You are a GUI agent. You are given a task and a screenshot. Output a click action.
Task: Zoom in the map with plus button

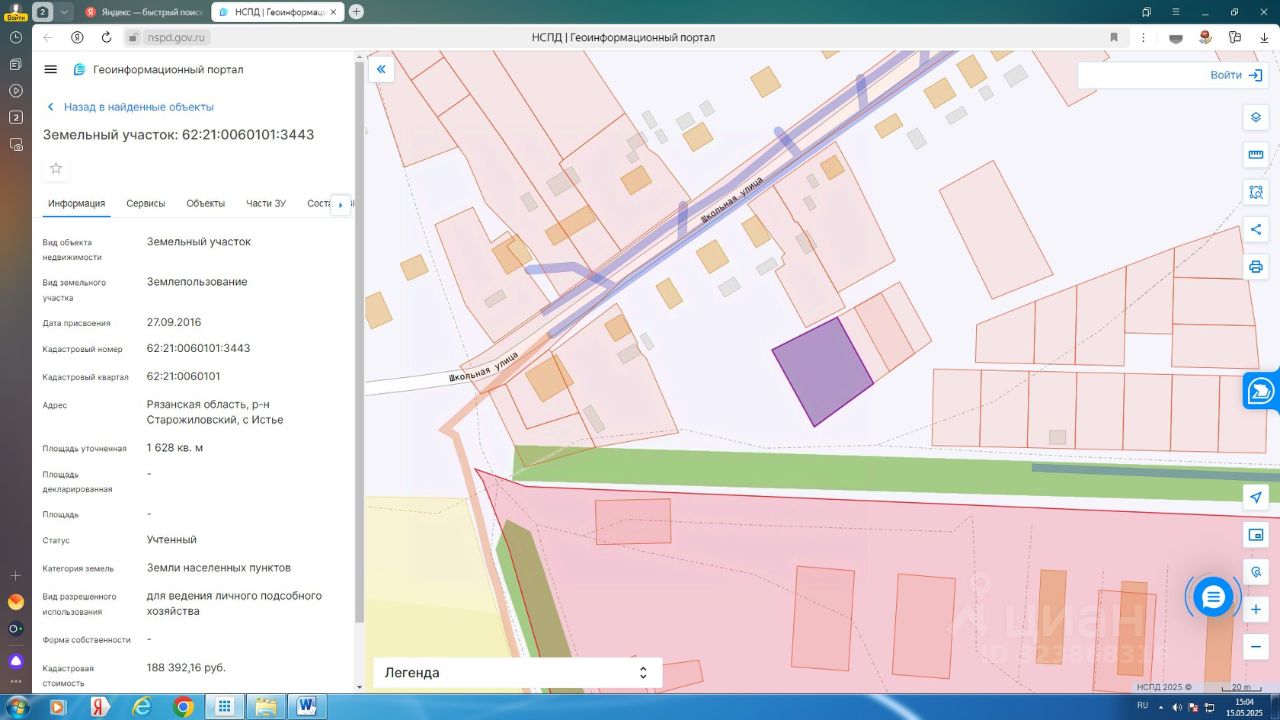1256,609
